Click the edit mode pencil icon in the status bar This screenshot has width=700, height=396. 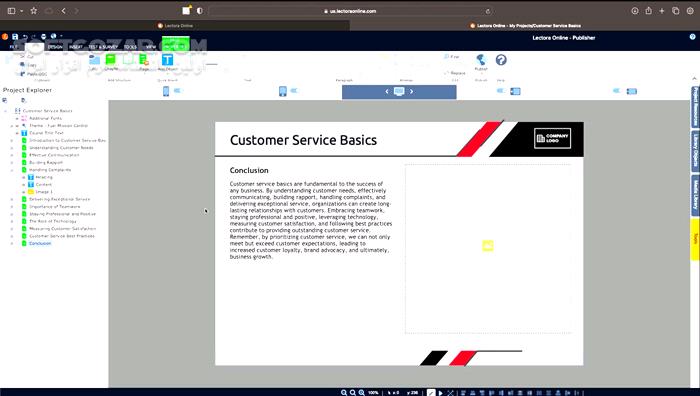click(x=431, y=392)
